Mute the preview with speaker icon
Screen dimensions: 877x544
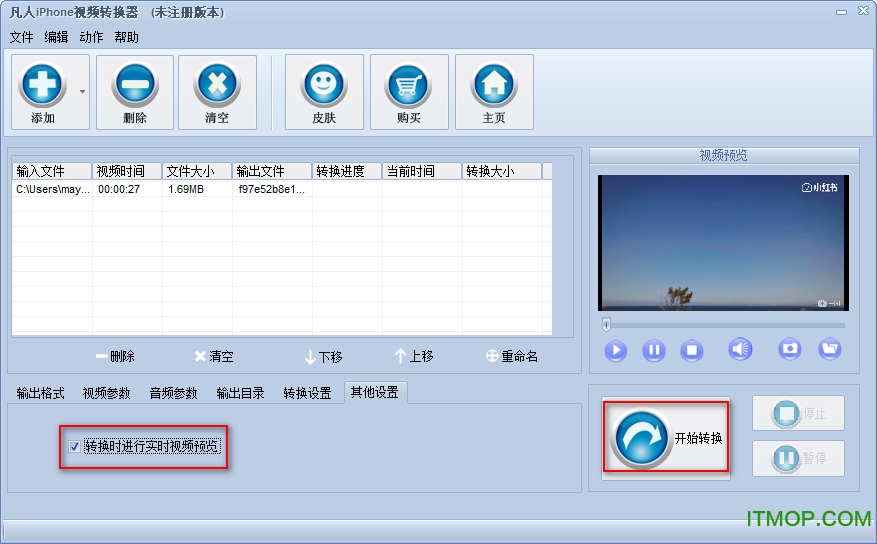740,349
